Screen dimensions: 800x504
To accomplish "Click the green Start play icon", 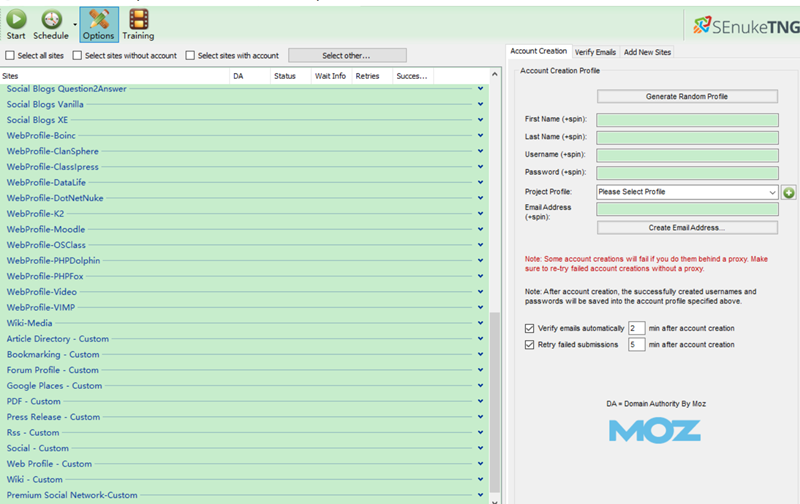I will [16, 18].
